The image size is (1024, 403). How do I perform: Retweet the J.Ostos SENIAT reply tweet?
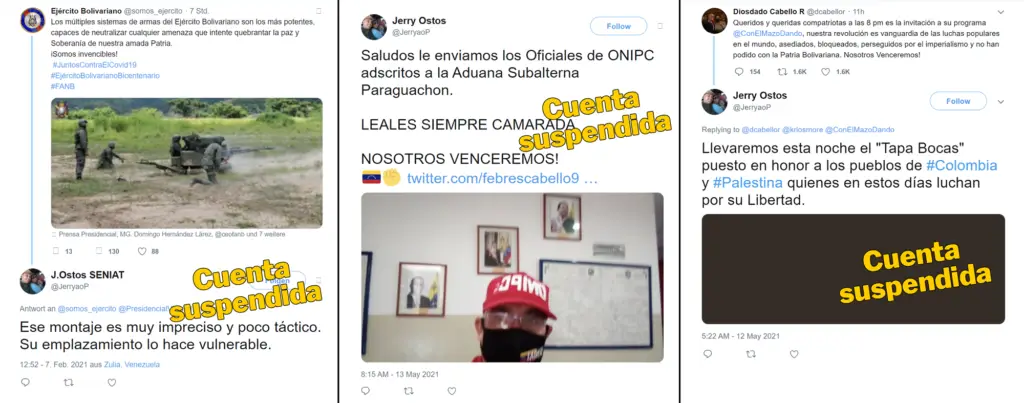pos(69,383)
